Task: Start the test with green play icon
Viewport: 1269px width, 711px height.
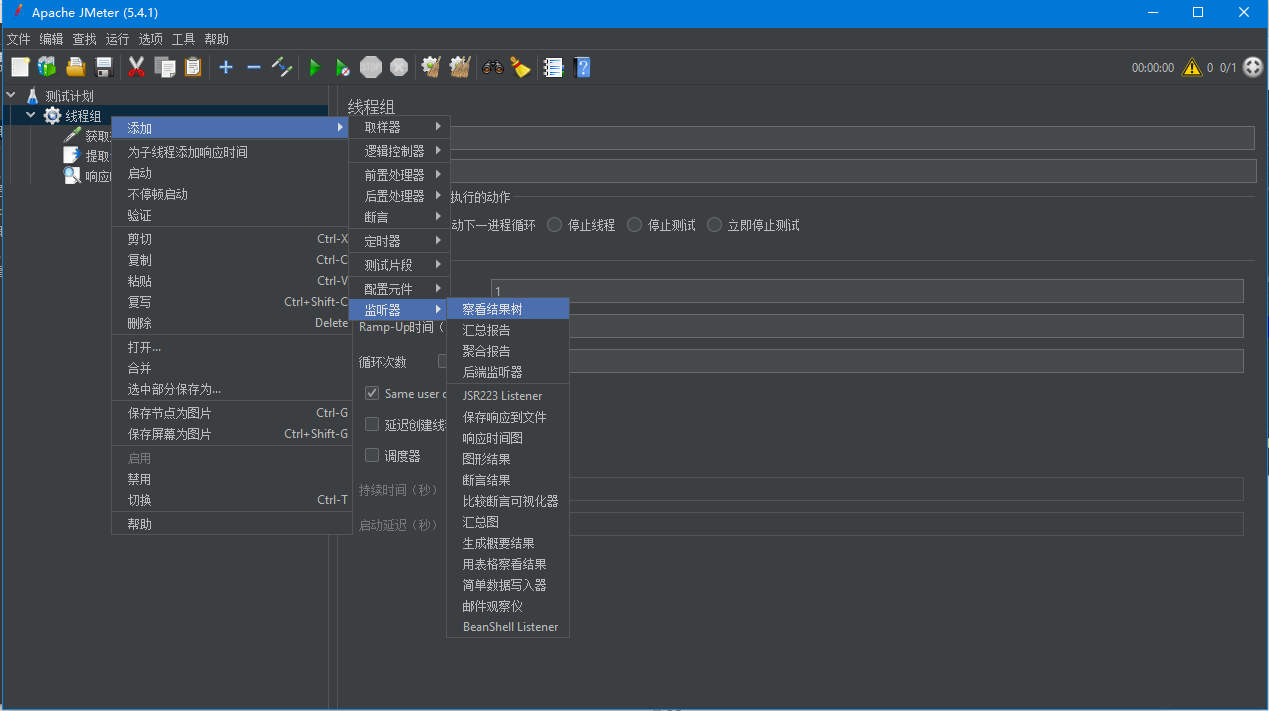Action: pyautogui.click(x=314, y=67)
